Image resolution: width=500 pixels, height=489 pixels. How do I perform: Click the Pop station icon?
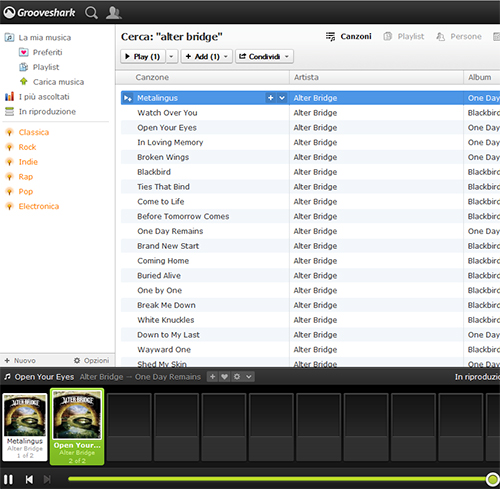[9, 192]
